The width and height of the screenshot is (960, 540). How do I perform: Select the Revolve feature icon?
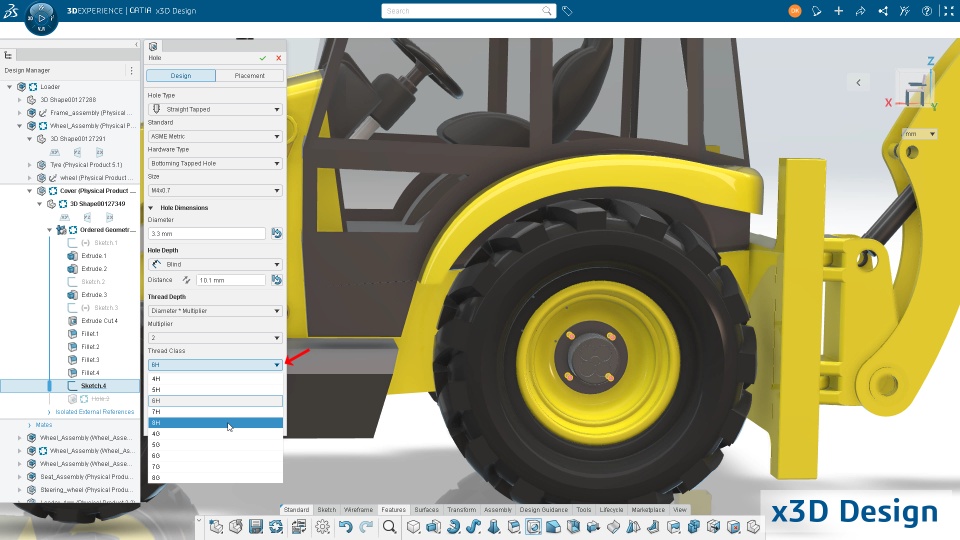click(x=454, y=527)
